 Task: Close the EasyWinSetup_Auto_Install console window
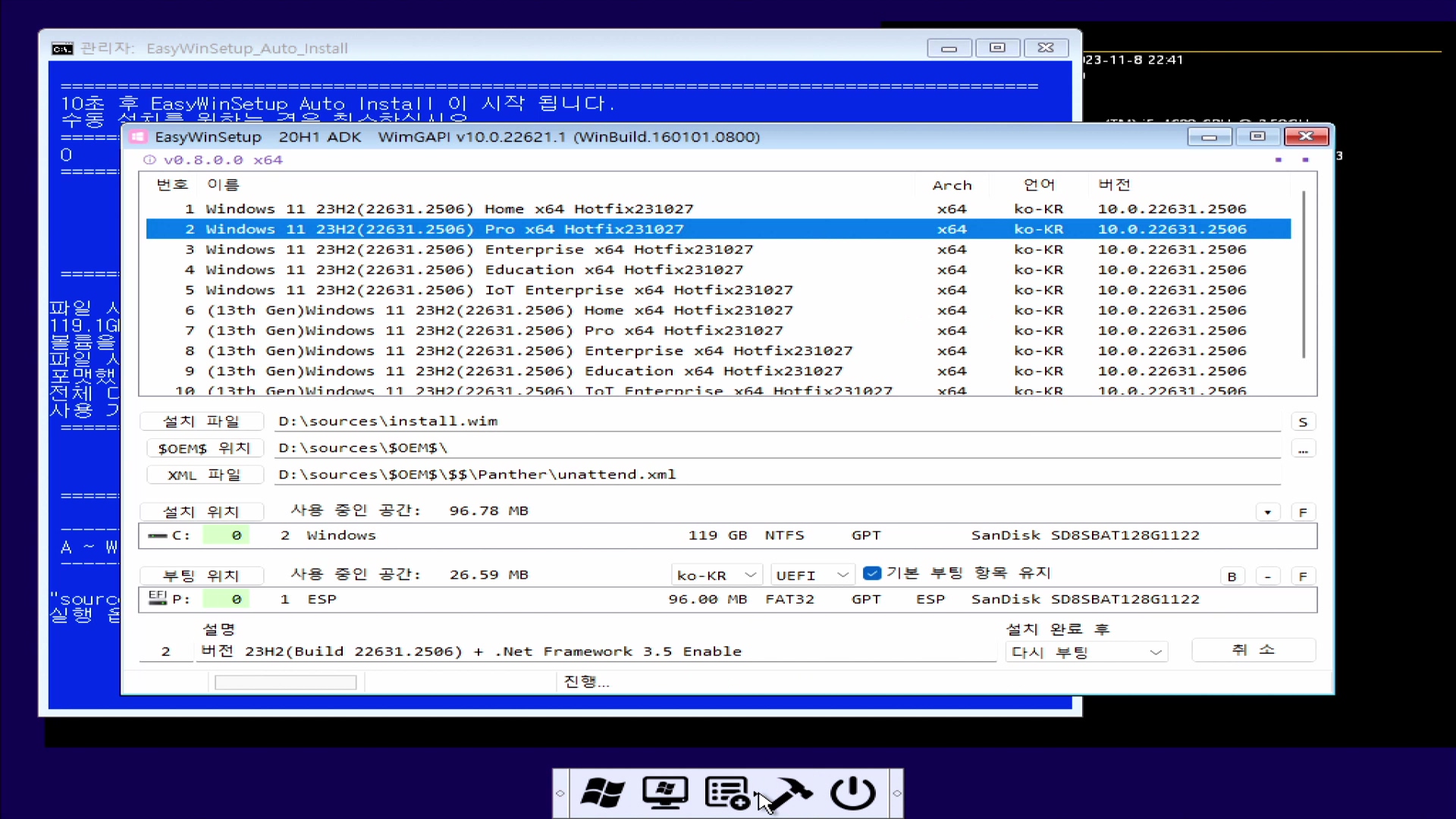coord(1046,48)
